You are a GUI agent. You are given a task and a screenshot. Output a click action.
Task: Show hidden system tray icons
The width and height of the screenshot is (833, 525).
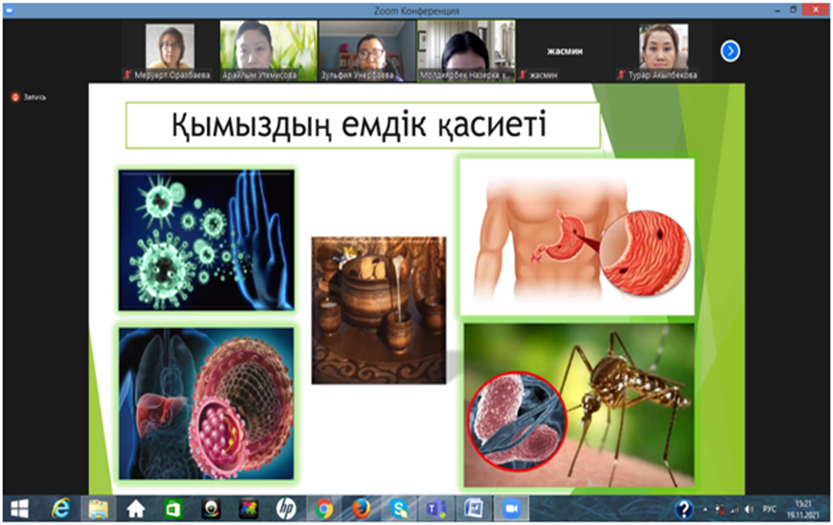coord(705,508)
